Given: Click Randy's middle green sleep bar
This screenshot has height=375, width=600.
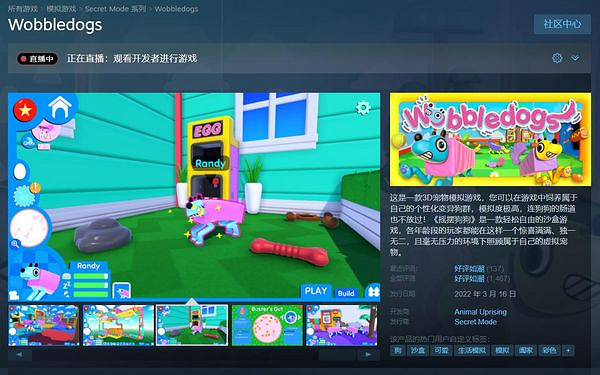Looking at the screenshot, I should [x=91, y=285].
